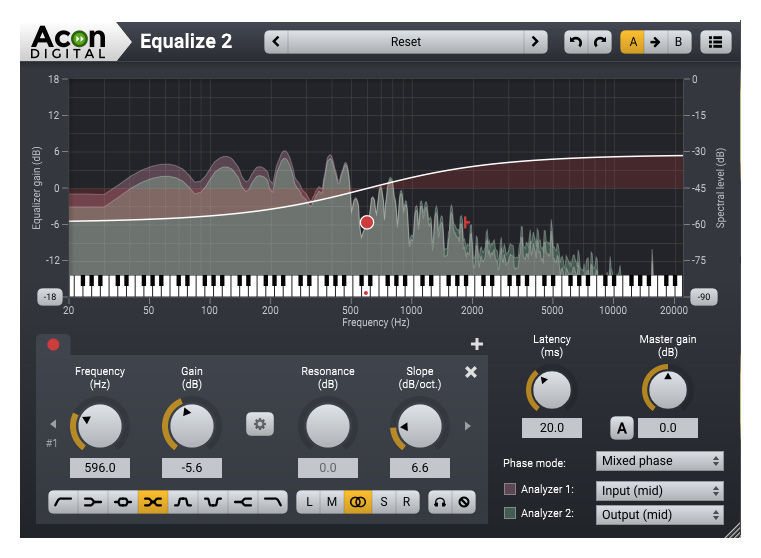
Task: Select the low cut filter type
Action: 64,502
